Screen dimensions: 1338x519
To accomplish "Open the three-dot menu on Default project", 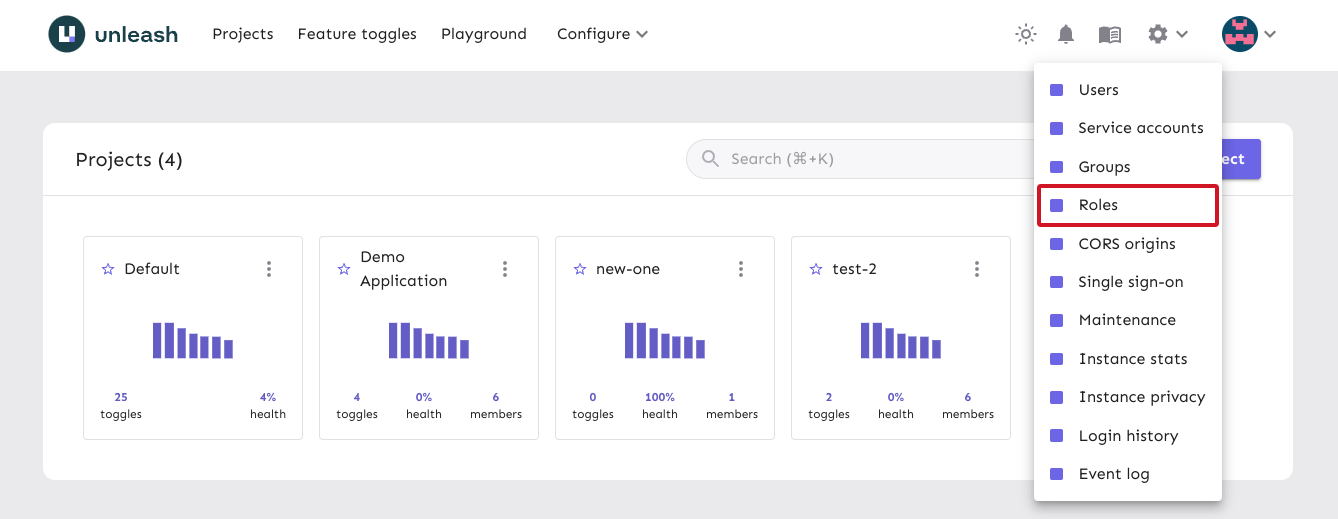I will click(x=269, y=269).
